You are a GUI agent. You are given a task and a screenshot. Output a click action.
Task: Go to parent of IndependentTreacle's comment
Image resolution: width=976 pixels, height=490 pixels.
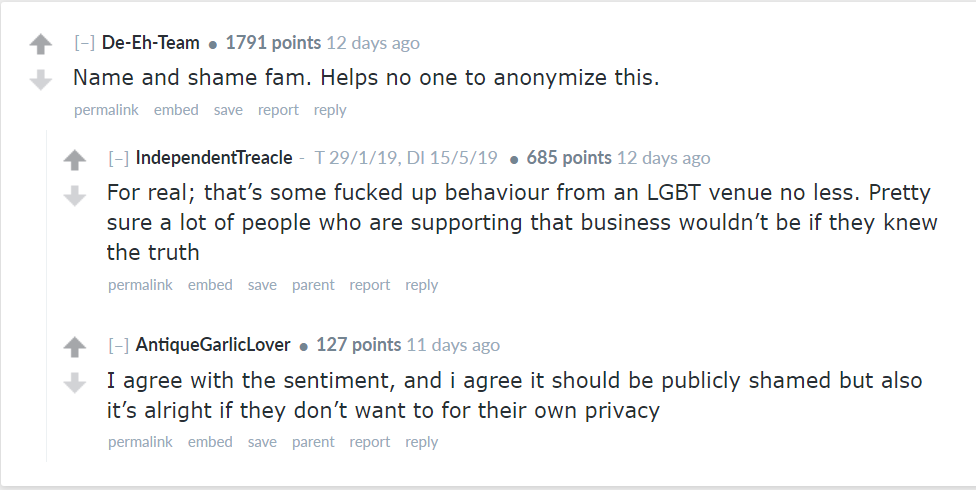point(313,285)
